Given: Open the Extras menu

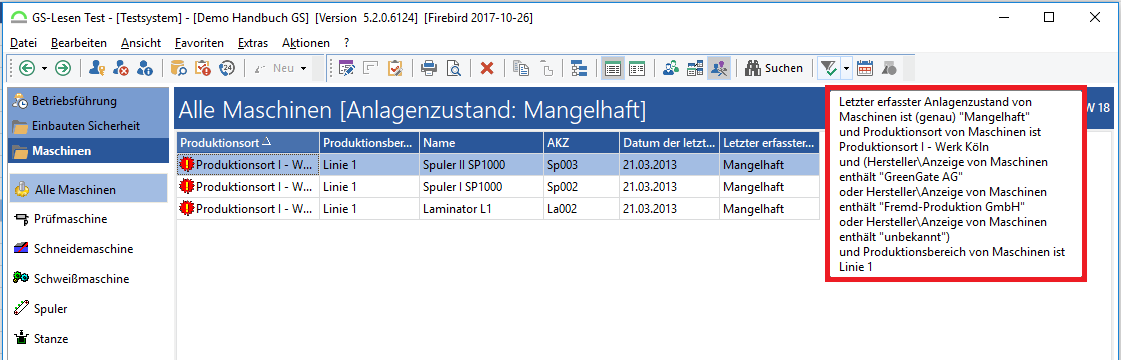Looking at the screenshot, I should (x=253, y=43).
